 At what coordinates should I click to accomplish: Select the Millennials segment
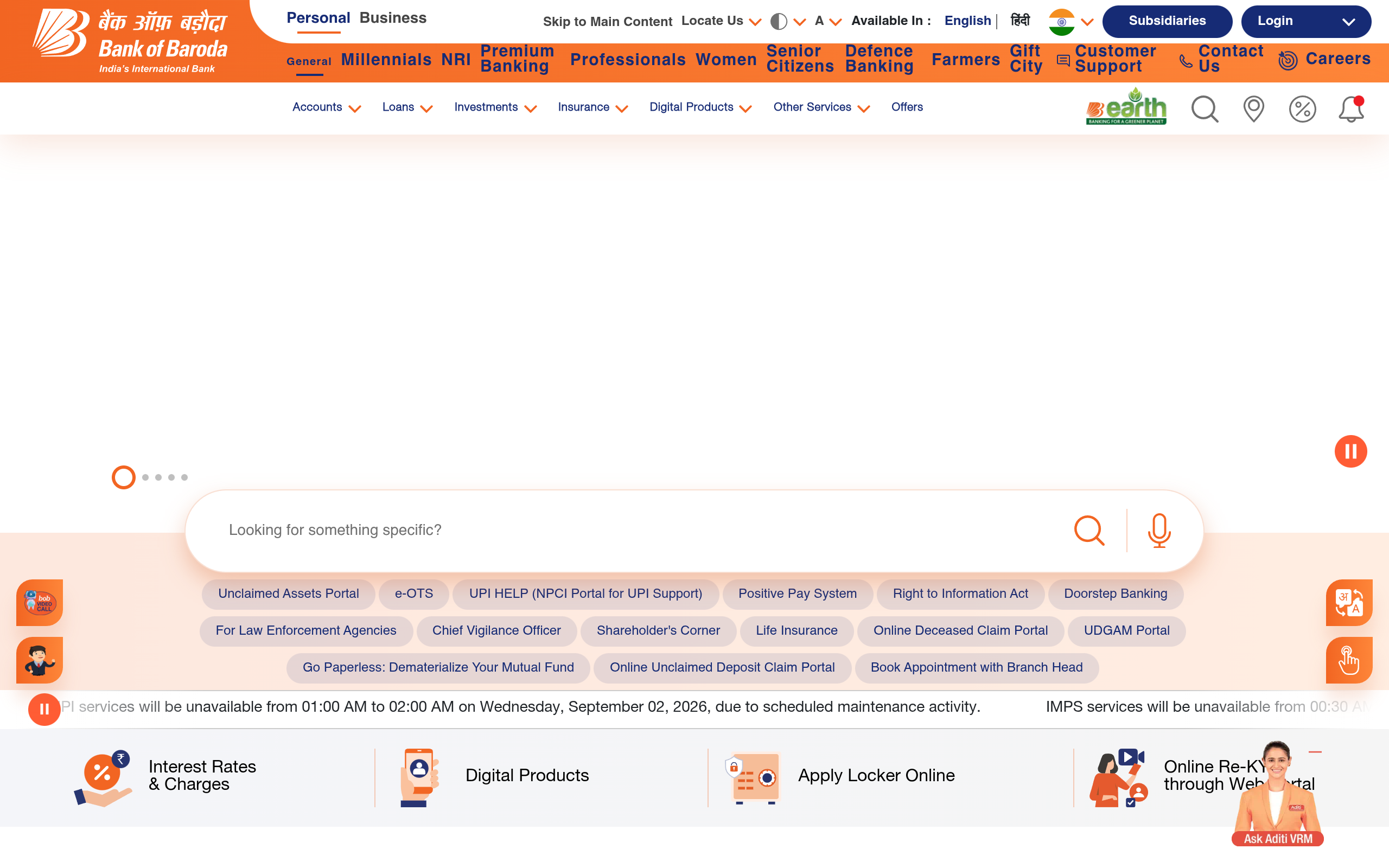[386, 59]
